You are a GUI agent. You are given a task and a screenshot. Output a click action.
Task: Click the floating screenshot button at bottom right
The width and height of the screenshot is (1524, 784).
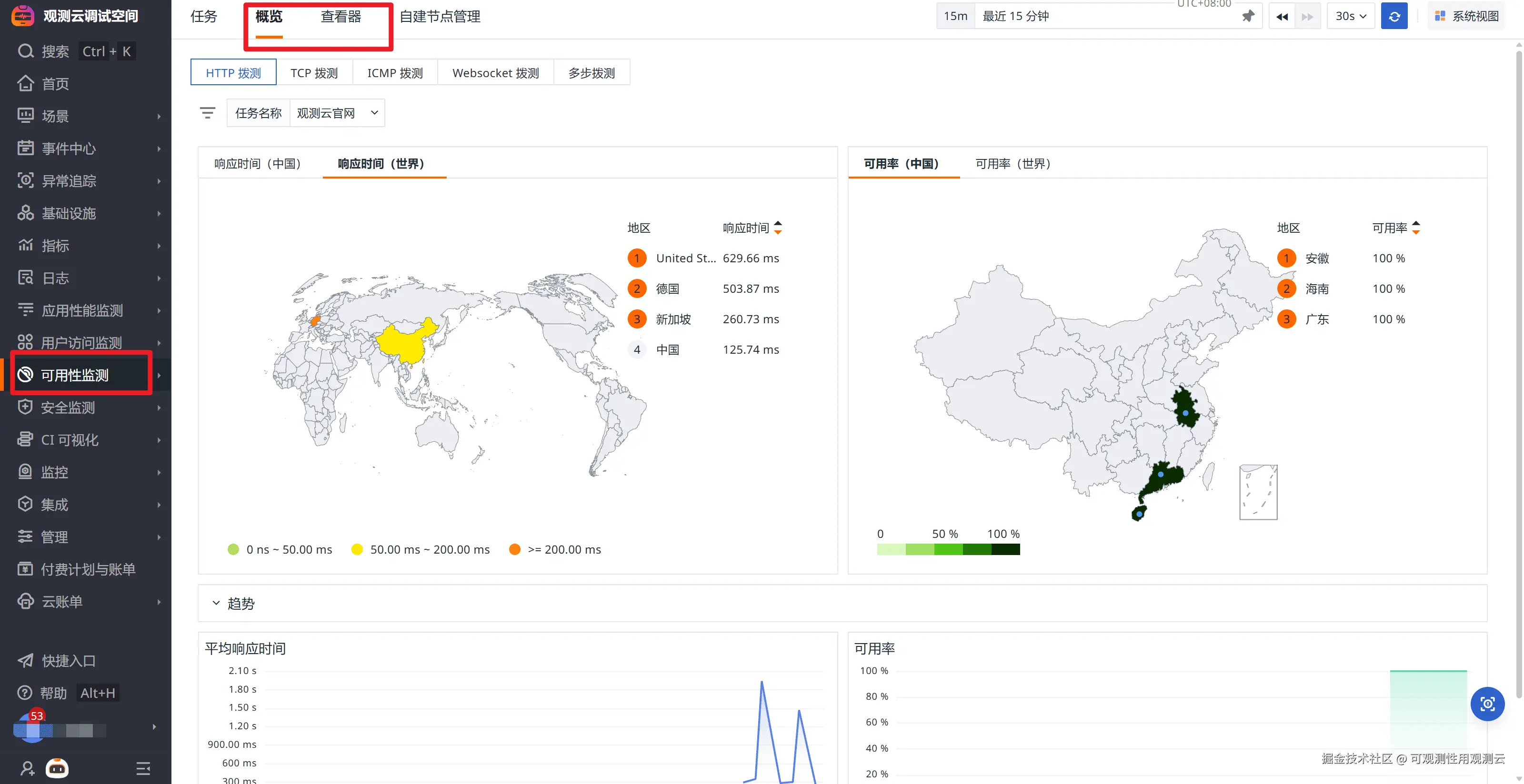1487,704
